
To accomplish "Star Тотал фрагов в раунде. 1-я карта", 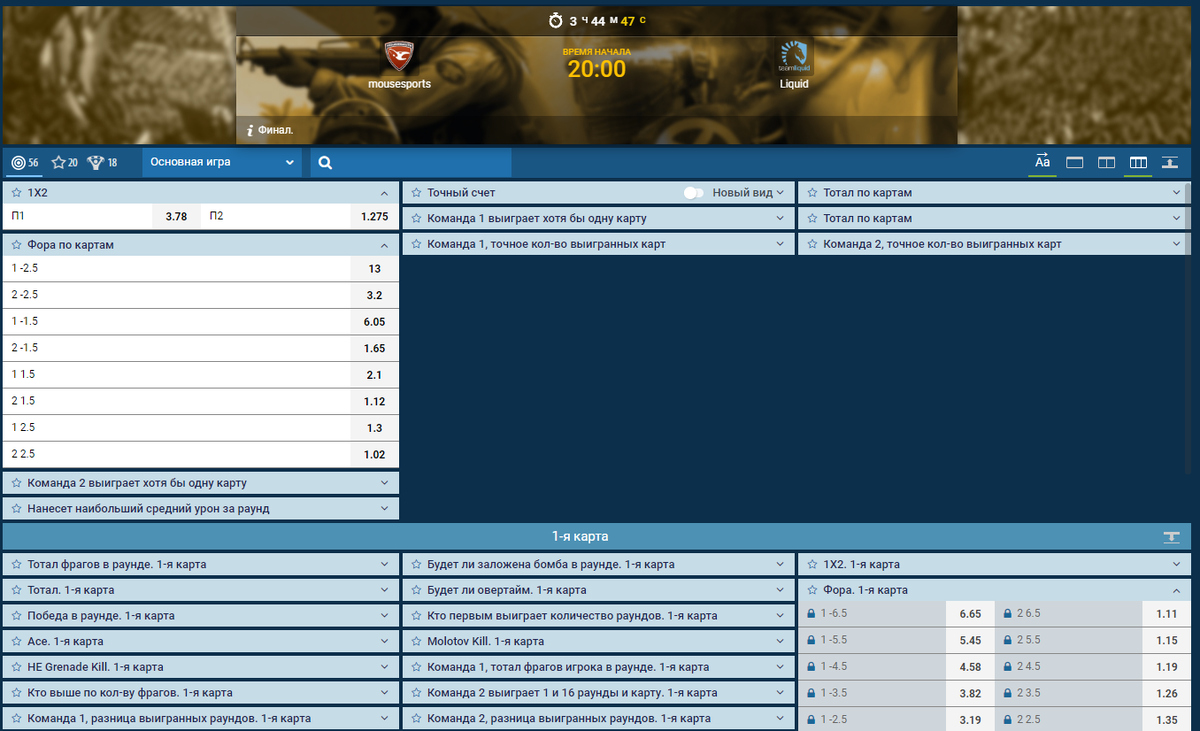I will pyautogui.click(x=16, y=564).
